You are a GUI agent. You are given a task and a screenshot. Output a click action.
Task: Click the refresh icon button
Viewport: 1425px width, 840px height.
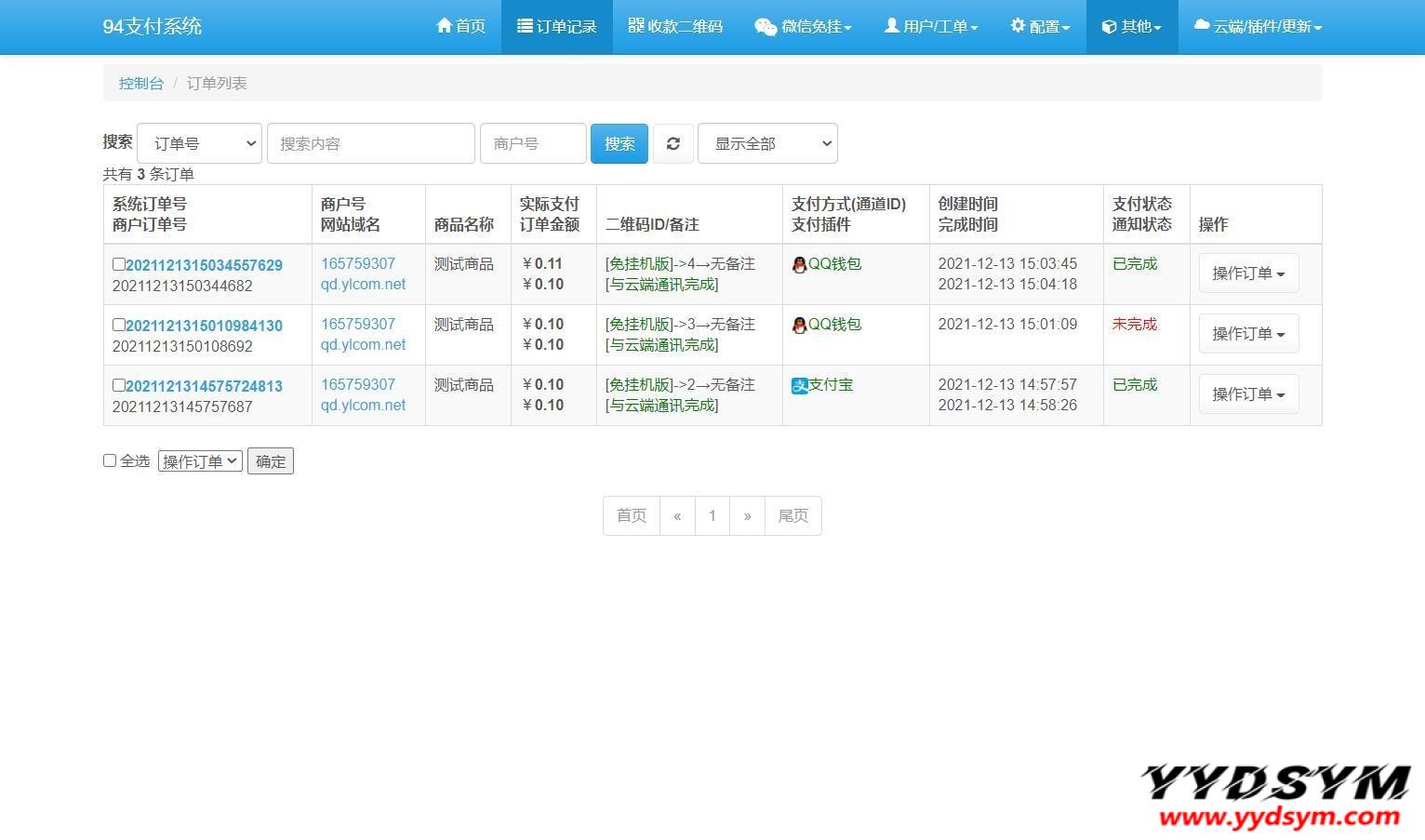[673, 143]
